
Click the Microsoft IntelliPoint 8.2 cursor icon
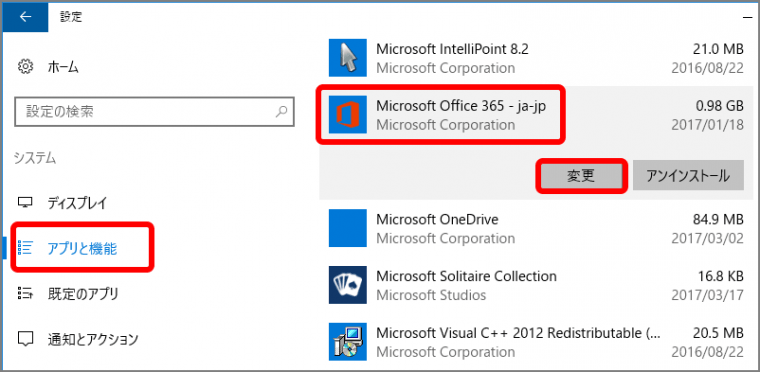[348, 58]
